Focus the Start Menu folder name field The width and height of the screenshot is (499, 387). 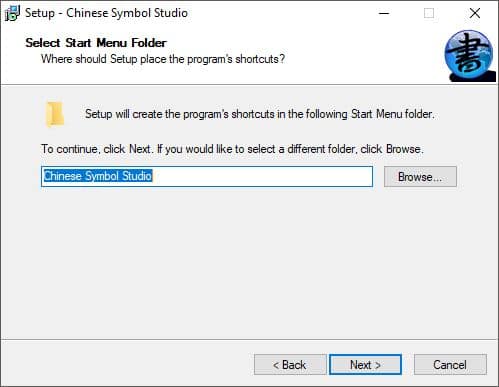click(207, 176)
